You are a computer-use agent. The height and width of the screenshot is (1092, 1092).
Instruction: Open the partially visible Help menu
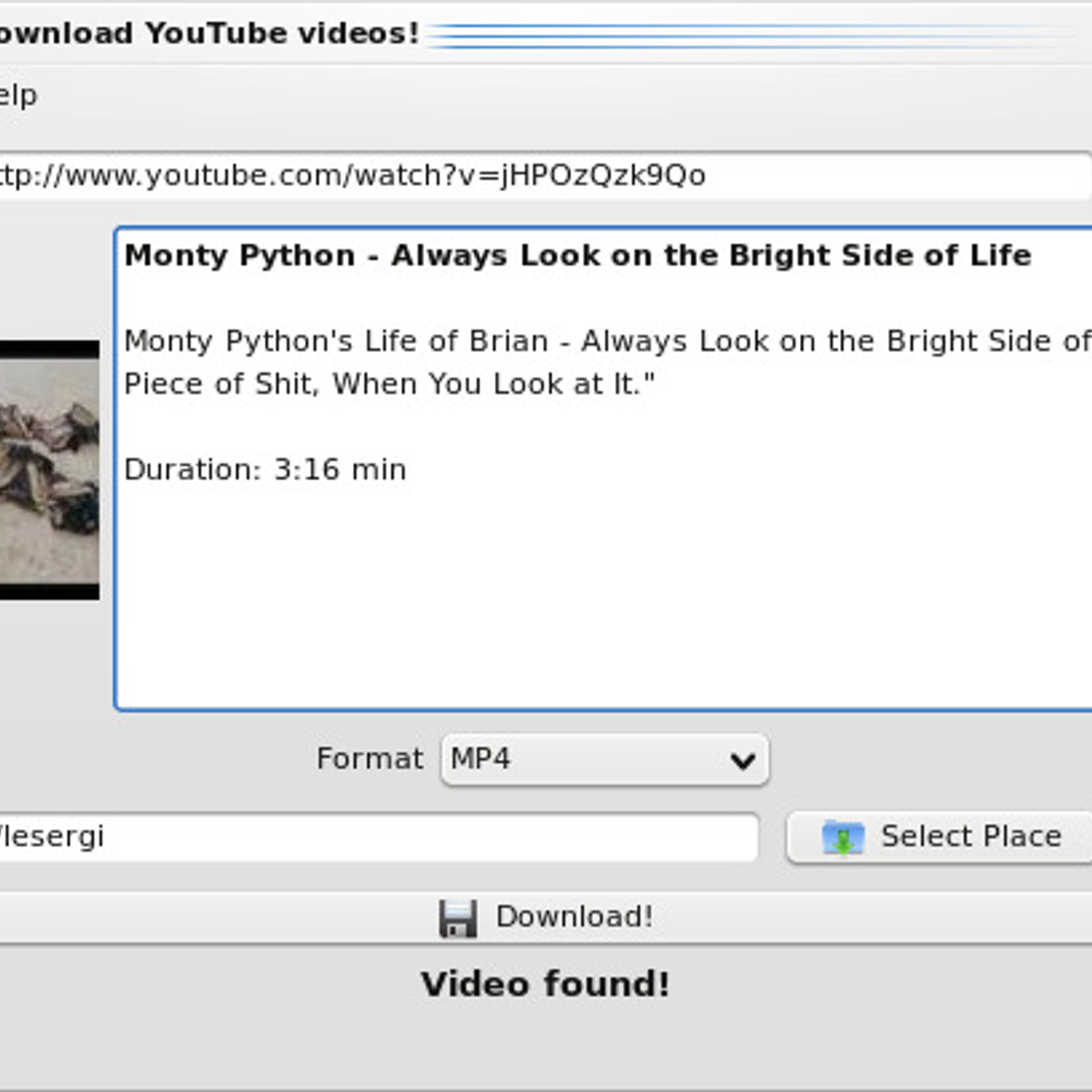click(x=17, y=95)
